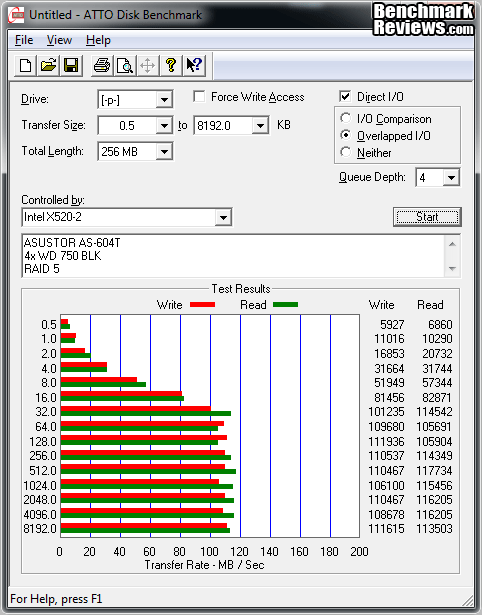Open the File menu
Image resolution: width=482 pixels, height=615 pixels.
24,40
